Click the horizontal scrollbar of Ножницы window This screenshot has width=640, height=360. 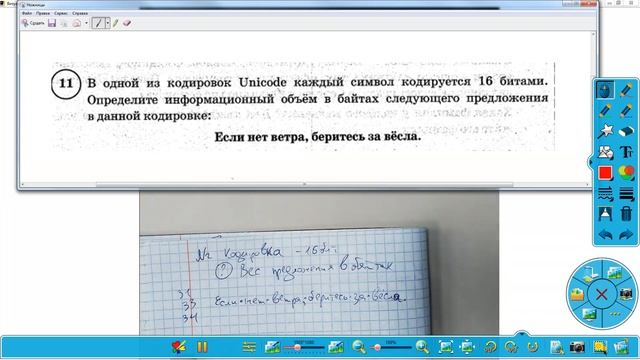pos(304,184)
